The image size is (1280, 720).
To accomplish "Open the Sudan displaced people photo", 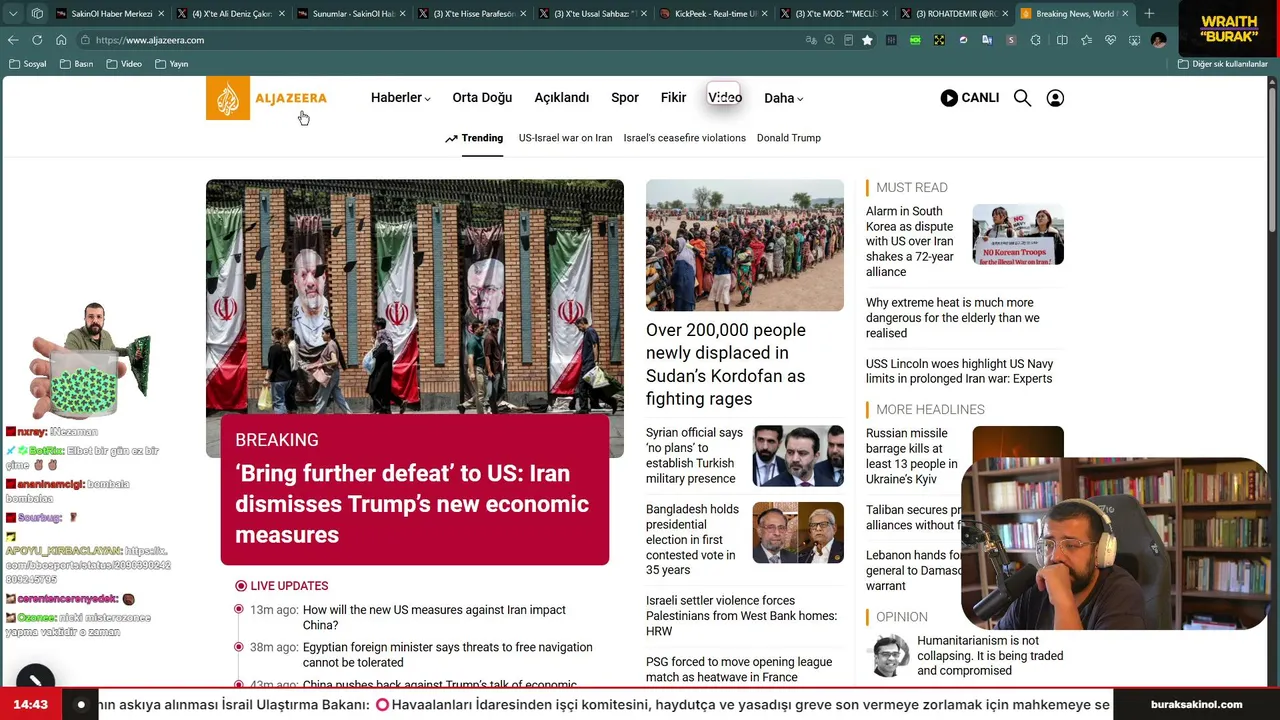I will (x=745, y=245).
